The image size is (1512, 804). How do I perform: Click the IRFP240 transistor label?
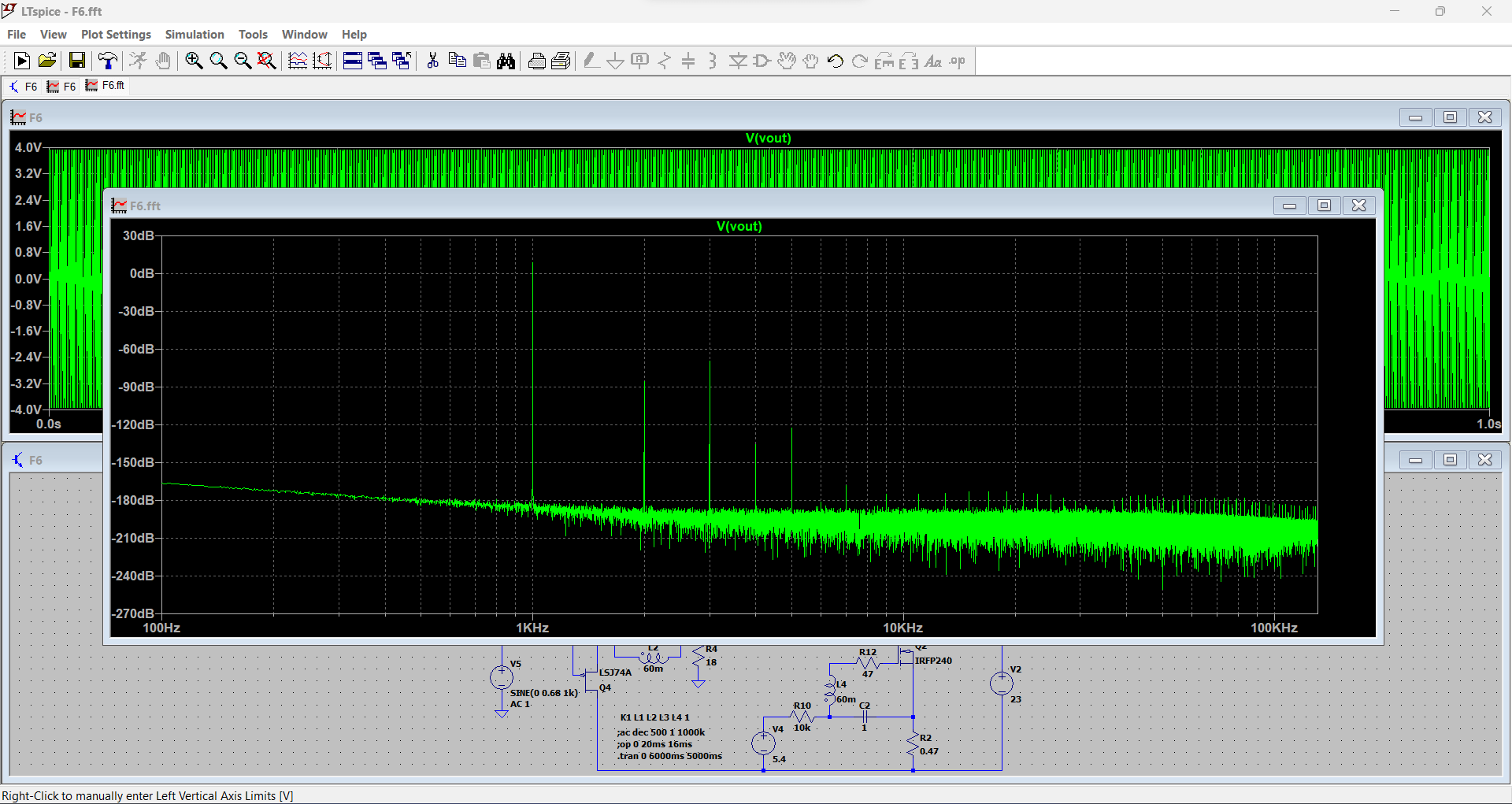933,661
